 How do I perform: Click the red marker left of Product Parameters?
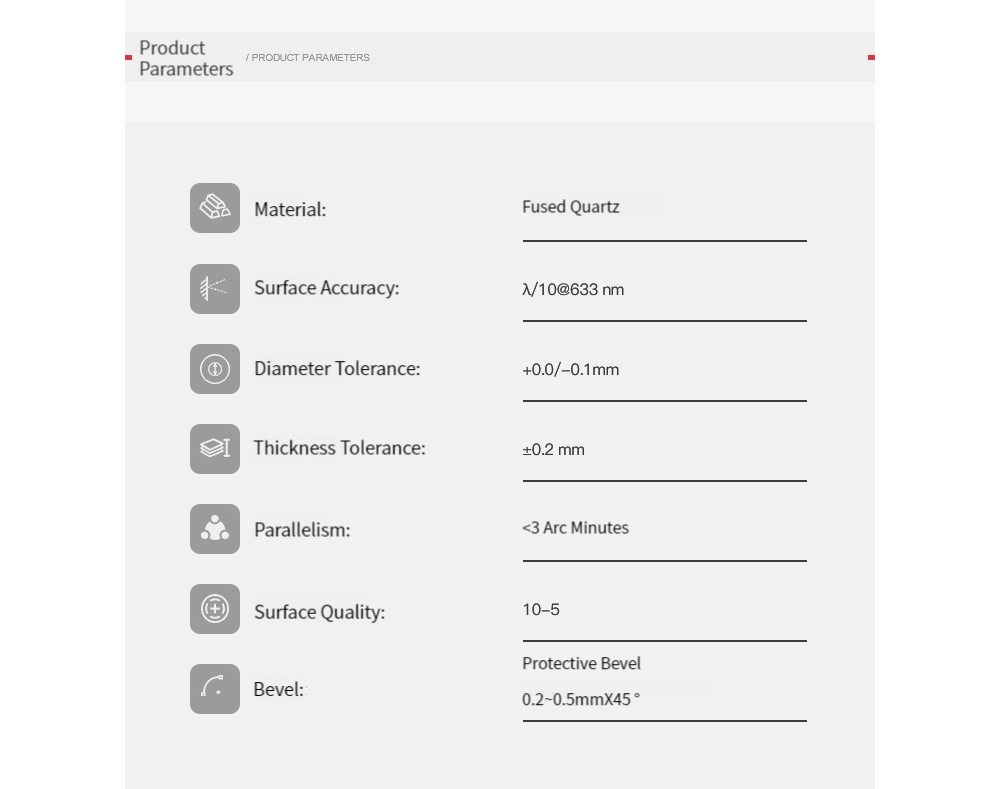(x=128, y=57)
